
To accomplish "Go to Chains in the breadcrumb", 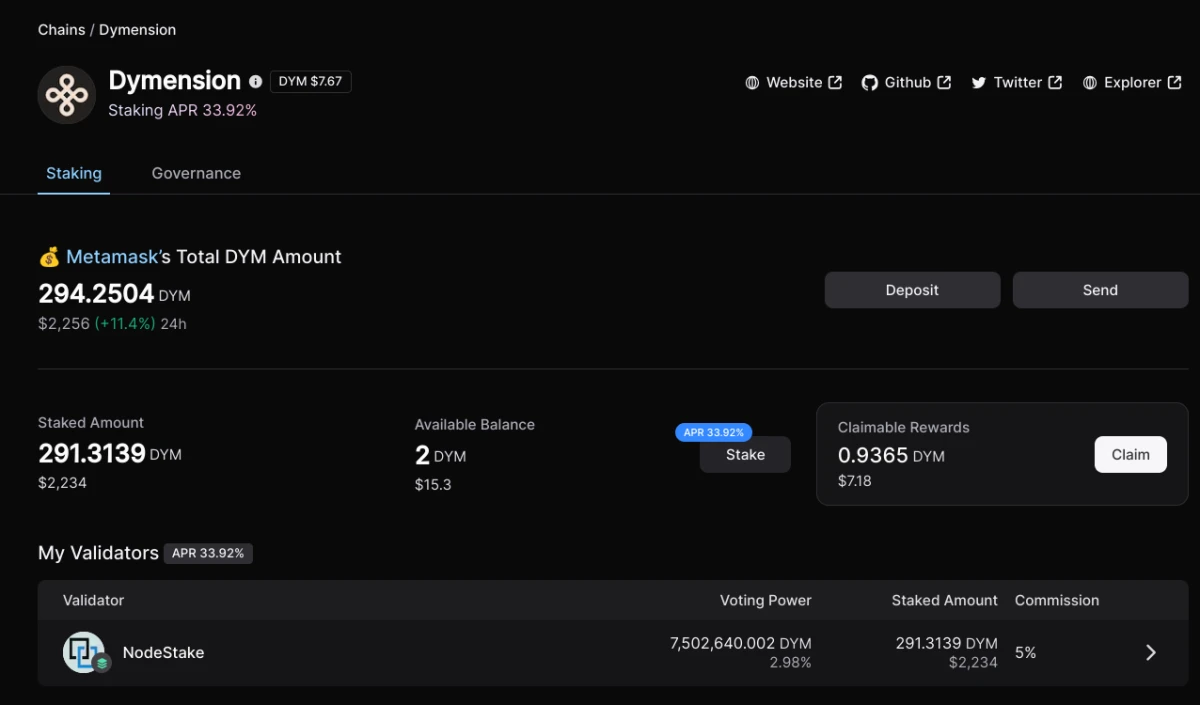I will [61, 30].
